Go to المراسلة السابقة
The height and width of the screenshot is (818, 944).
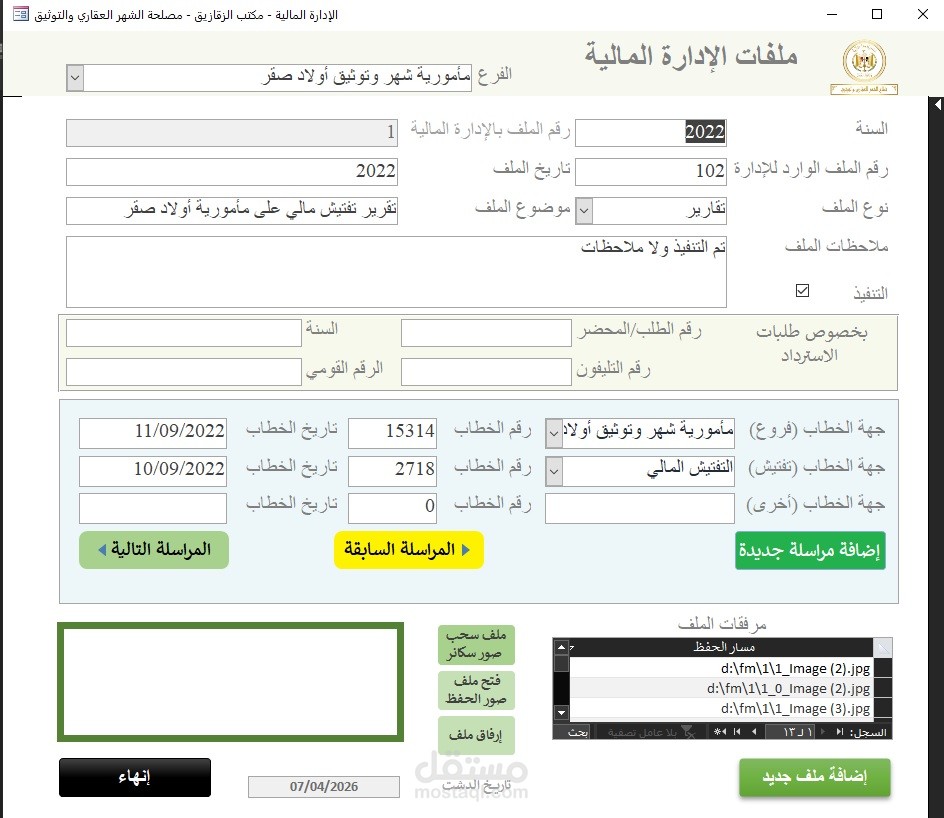409,550
